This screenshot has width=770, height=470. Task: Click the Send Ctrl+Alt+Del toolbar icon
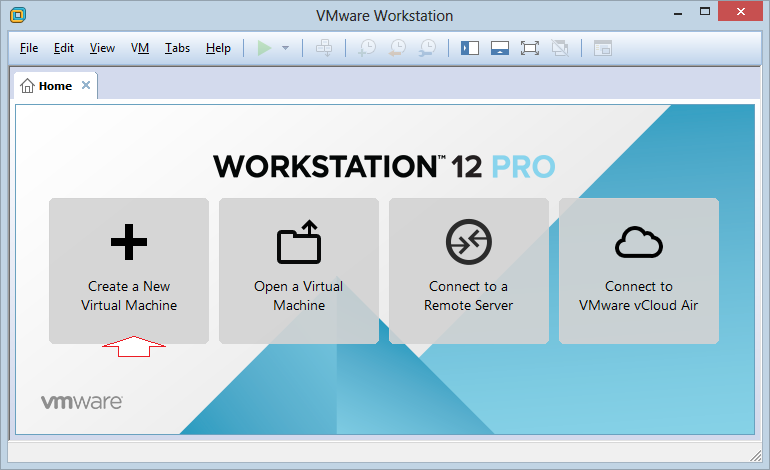[324, 48]
